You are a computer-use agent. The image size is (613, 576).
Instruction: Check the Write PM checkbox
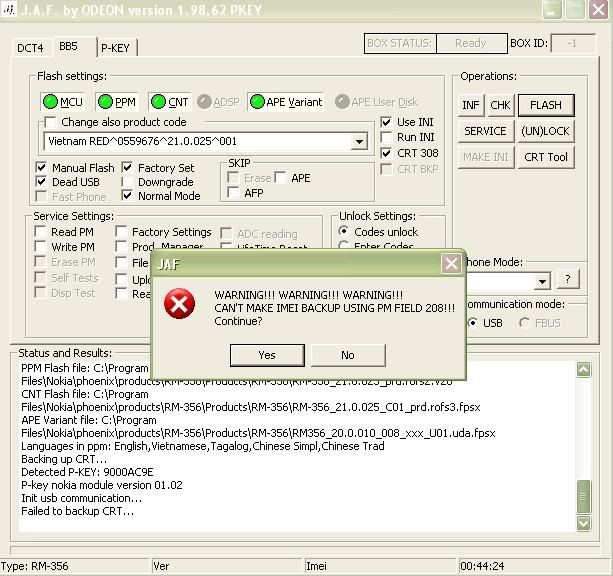click(40, 247)
